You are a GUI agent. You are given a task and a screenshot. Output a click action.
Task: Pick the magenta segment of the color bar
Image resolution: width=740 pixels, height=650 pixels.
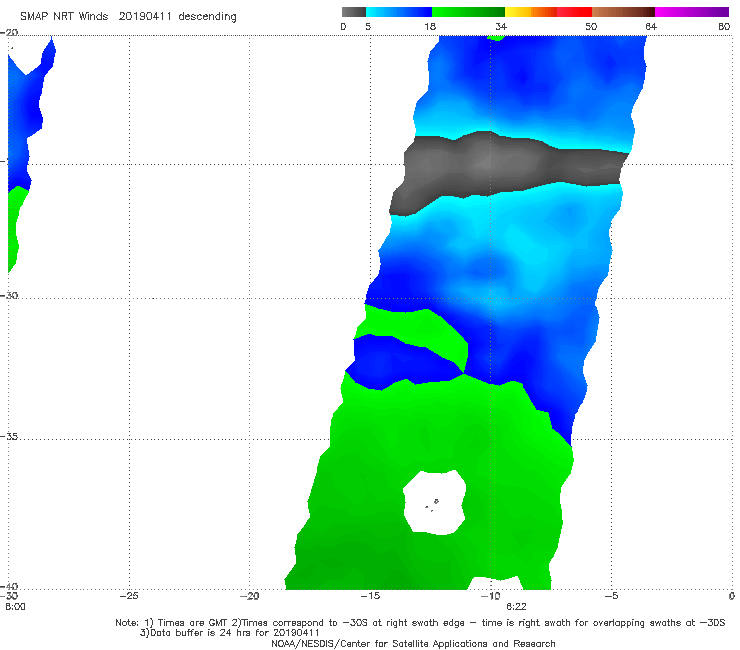[692, 12]
